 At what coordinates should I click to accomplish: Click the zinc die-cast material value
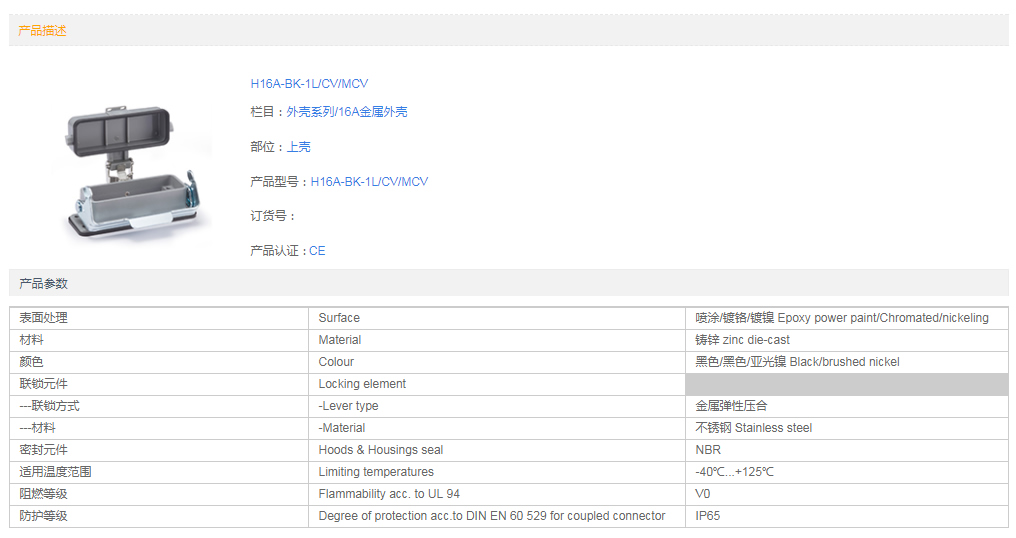(742, 340)
